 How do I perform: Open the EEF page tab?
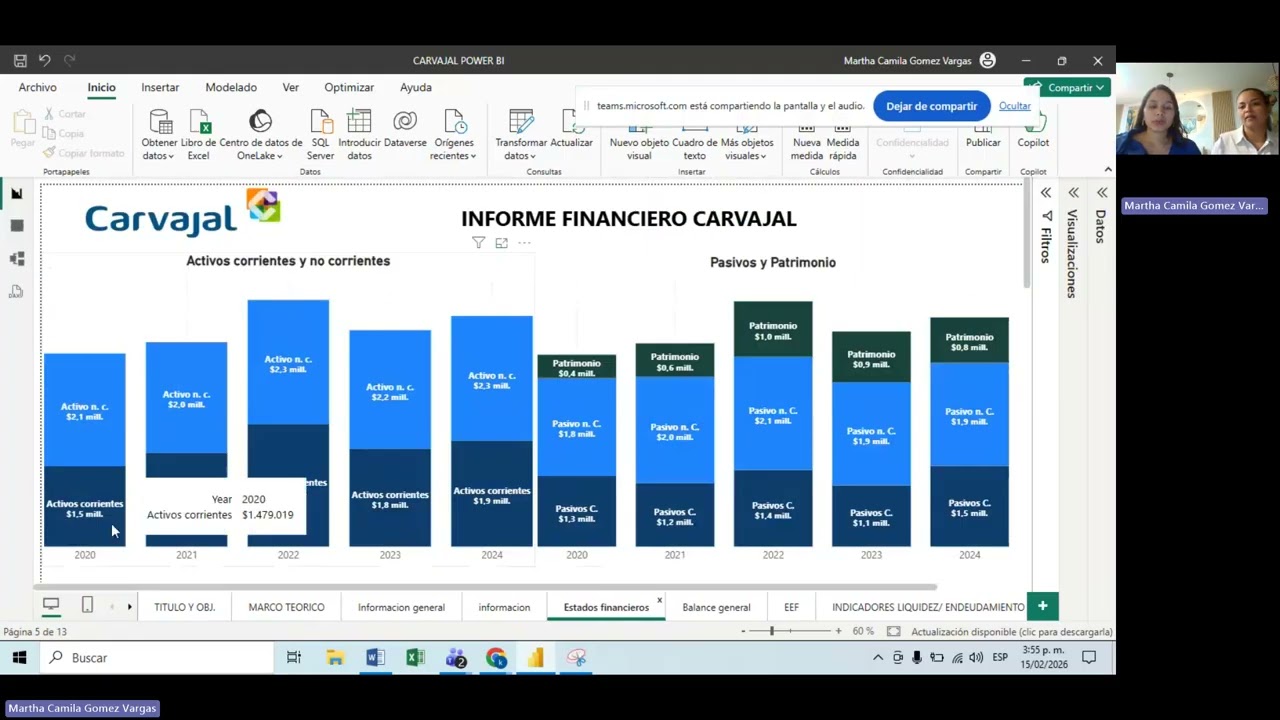(x=791, y=607)
